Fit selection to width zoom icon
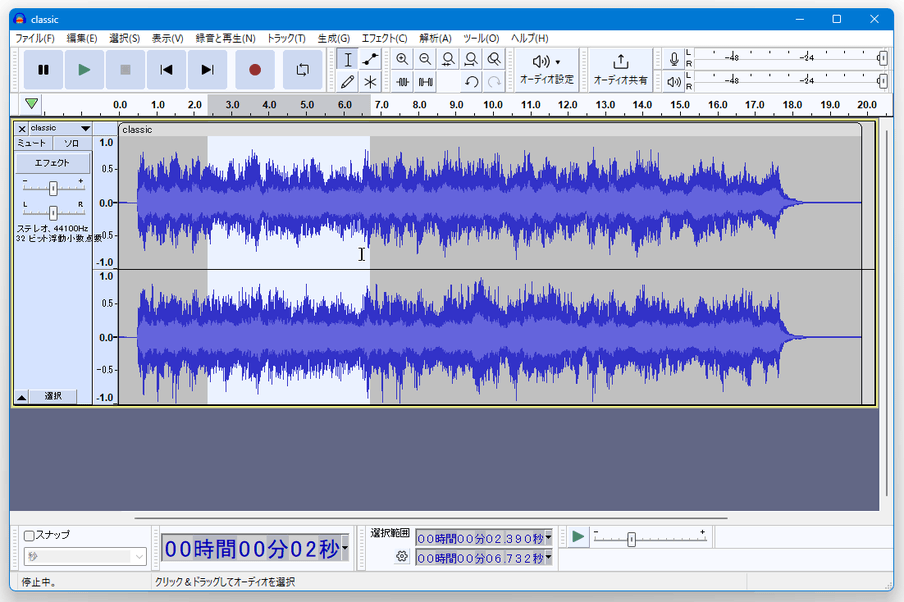The image size is (904, 602). click(x=448, y=59)
